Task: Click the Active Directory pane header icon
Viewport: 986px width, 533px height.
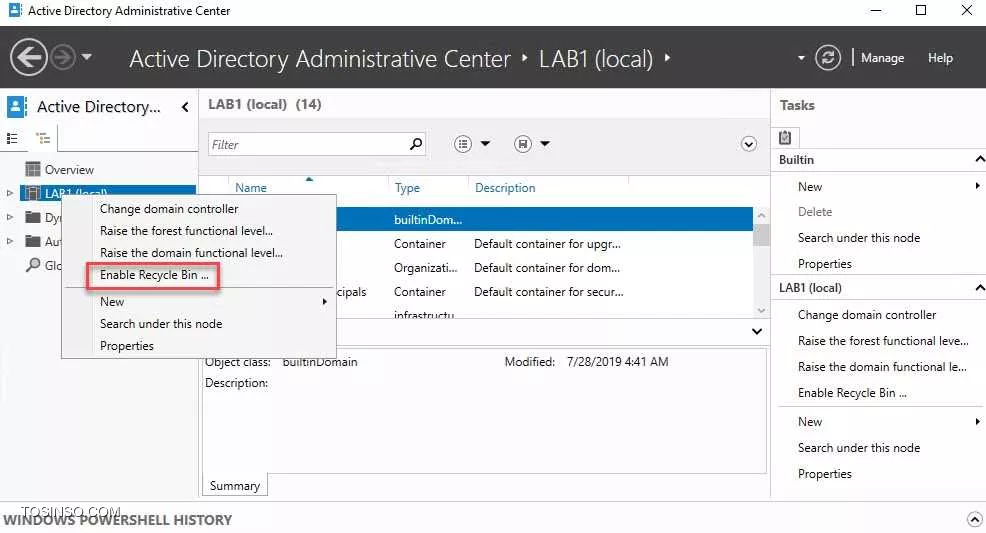Action: click(16, 107)
